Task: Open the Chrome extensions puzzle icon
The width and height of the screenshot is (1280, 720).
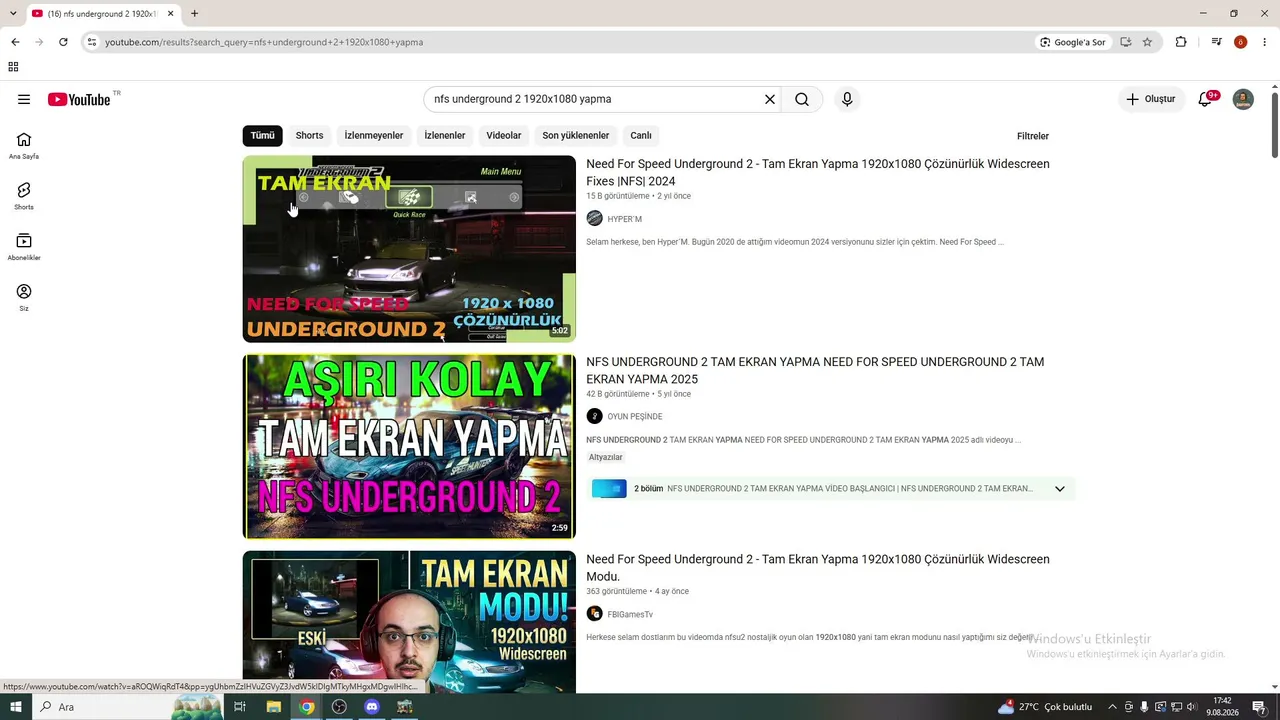Action: (1181, 42)
